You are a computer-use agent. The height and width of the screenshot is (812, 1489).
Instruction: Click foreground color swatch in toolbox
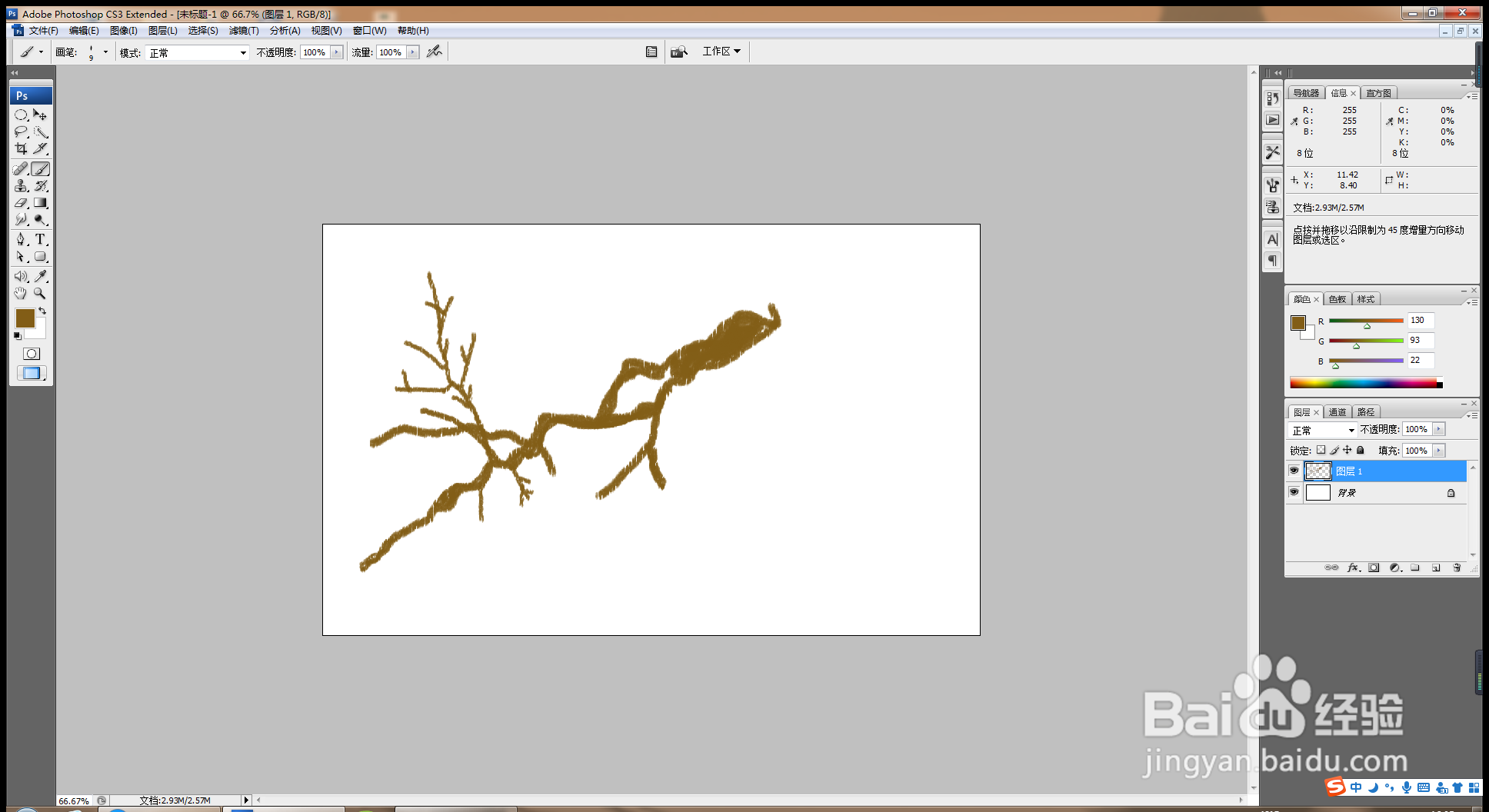point(25,318)
